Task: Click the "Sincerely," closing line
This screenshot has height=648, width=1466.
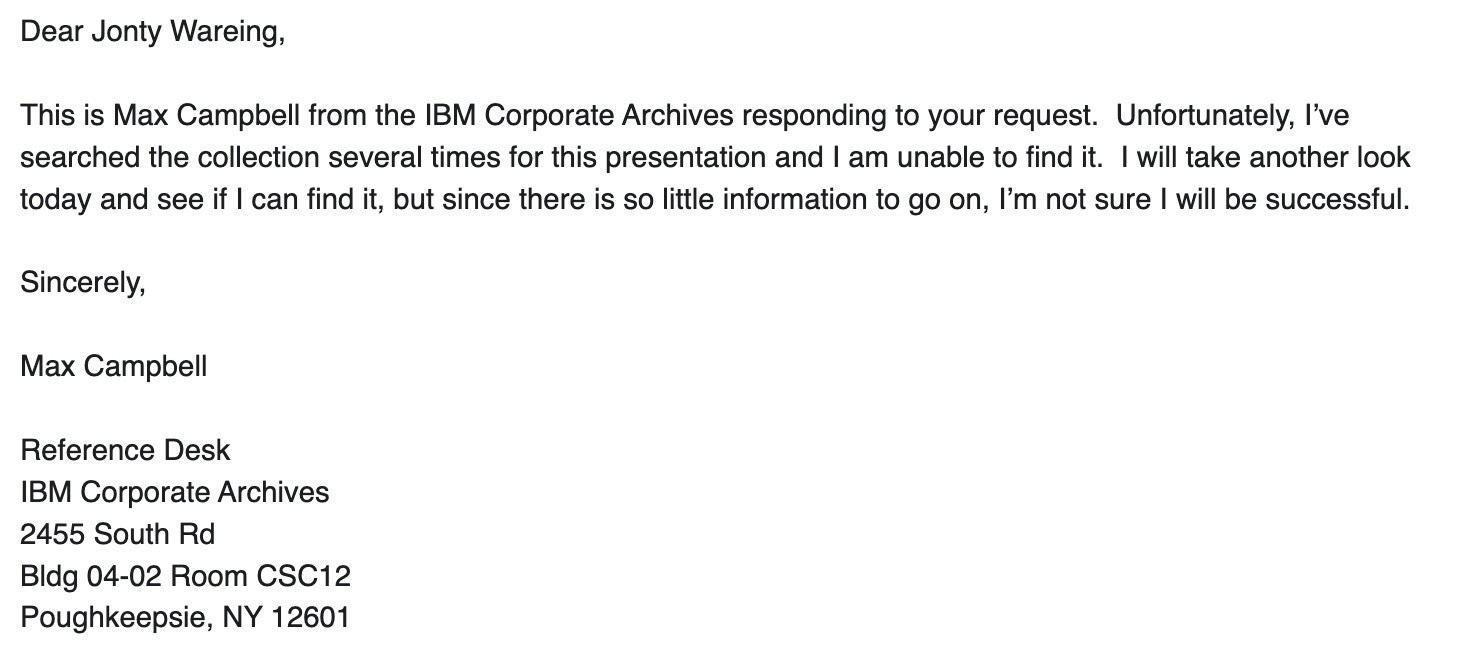Action: pos(83,283)
